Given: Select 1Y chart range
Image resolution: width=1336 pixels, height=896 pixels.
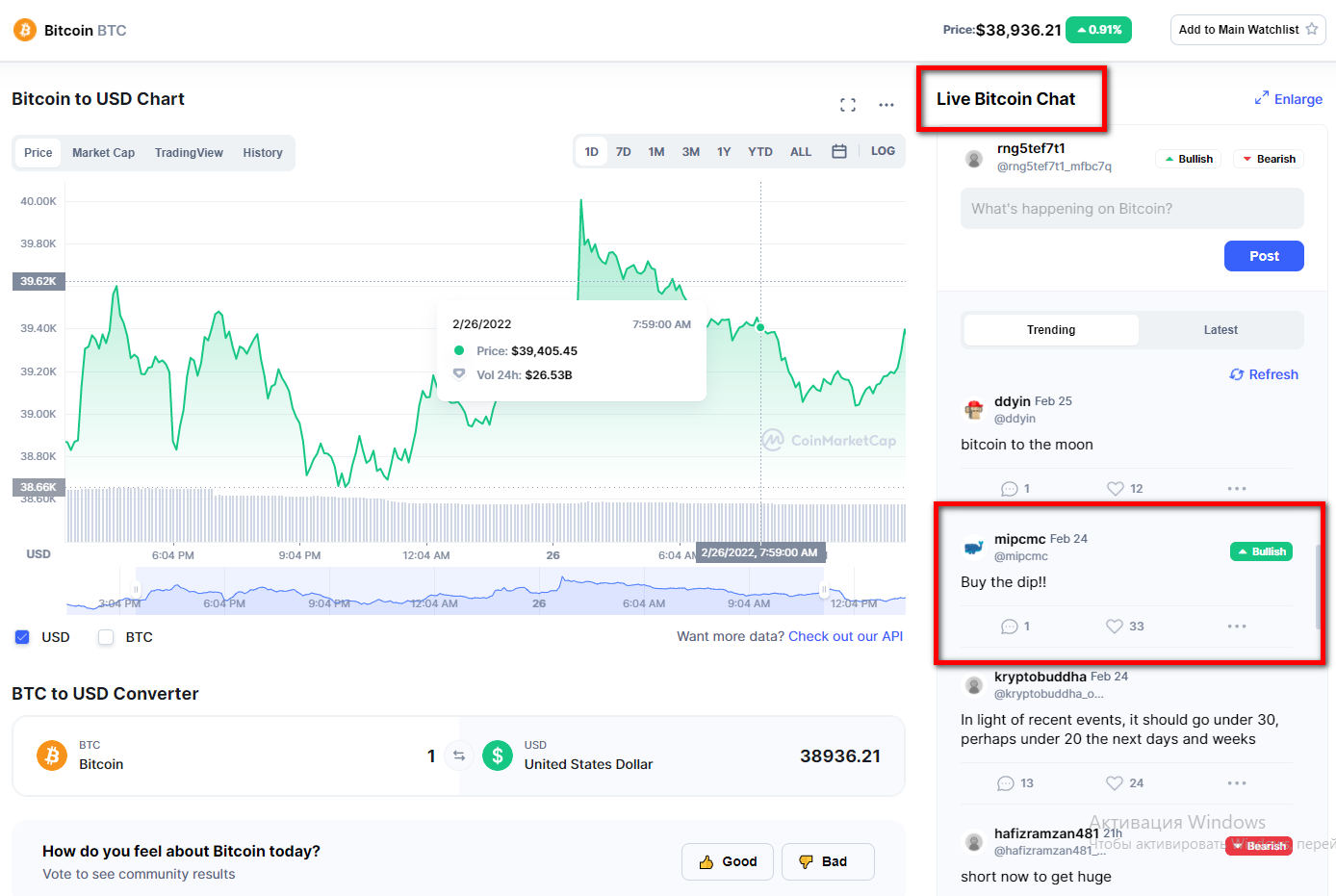Looking at the screenshot, I should 724,151.
